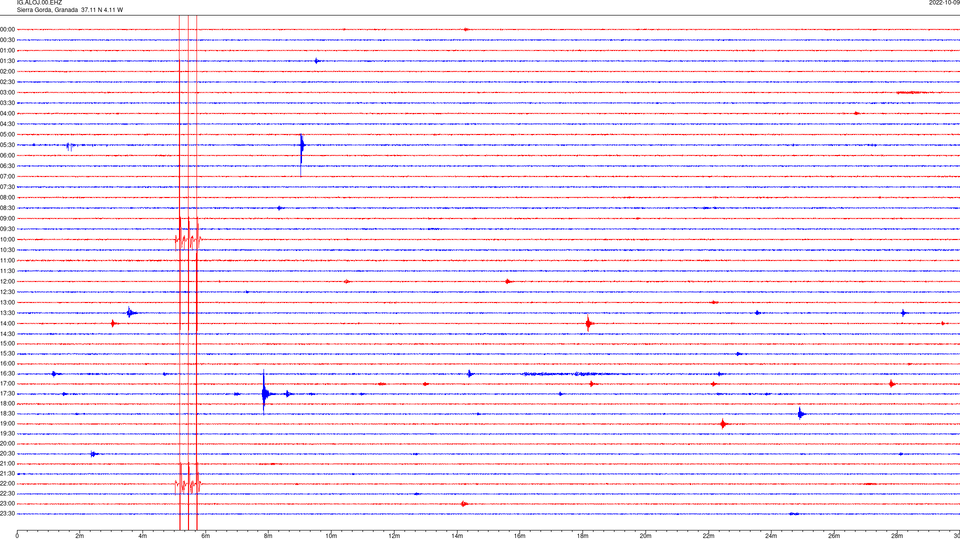Select the 14:30 row label
Viewport: 960px width, 540px height.
[x=8, y=334]
